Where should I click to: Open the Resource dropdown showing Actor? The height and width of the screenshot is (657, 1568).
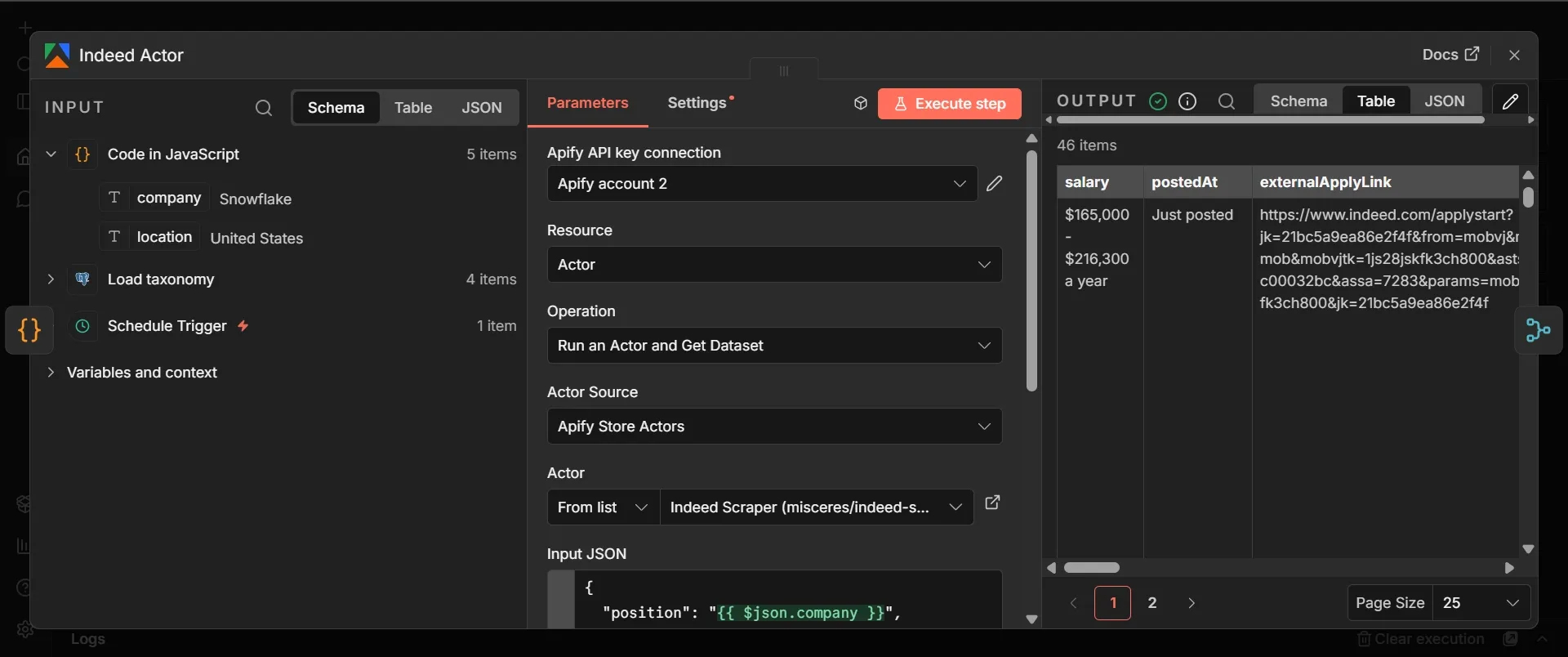pos(774,265)
